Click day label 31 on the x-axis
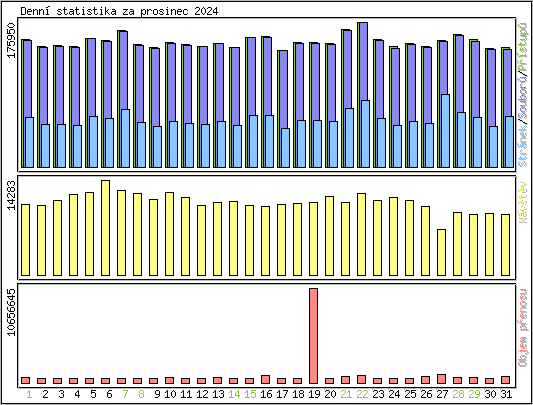533x405 pixels. (506, 394)
